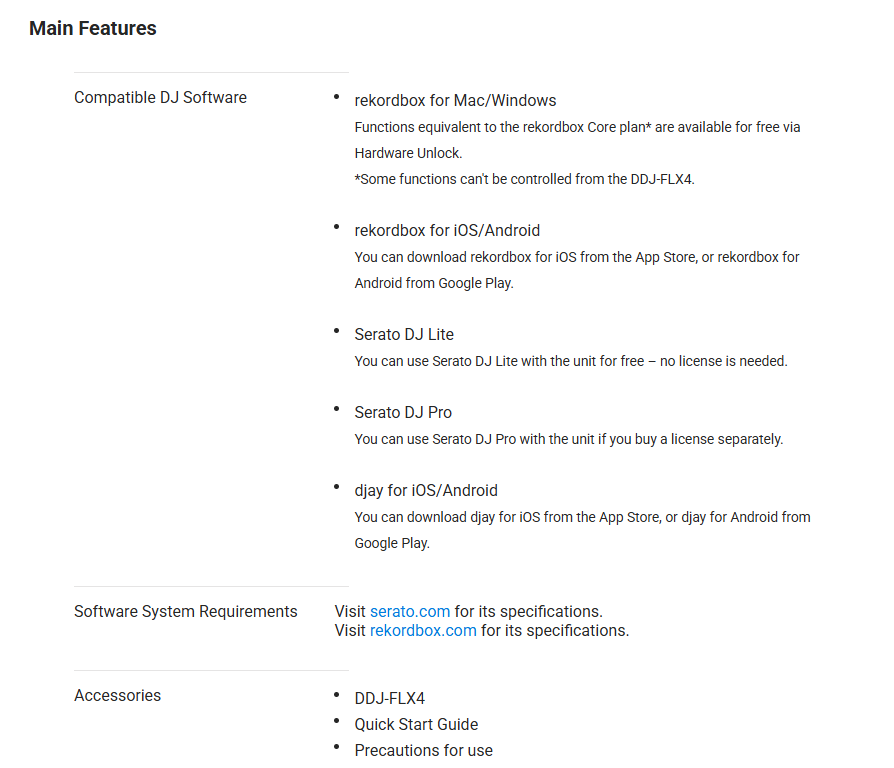894x768 pixels.
Task: Click the Serato DJ Pro heading
Action: pos(403,412)
